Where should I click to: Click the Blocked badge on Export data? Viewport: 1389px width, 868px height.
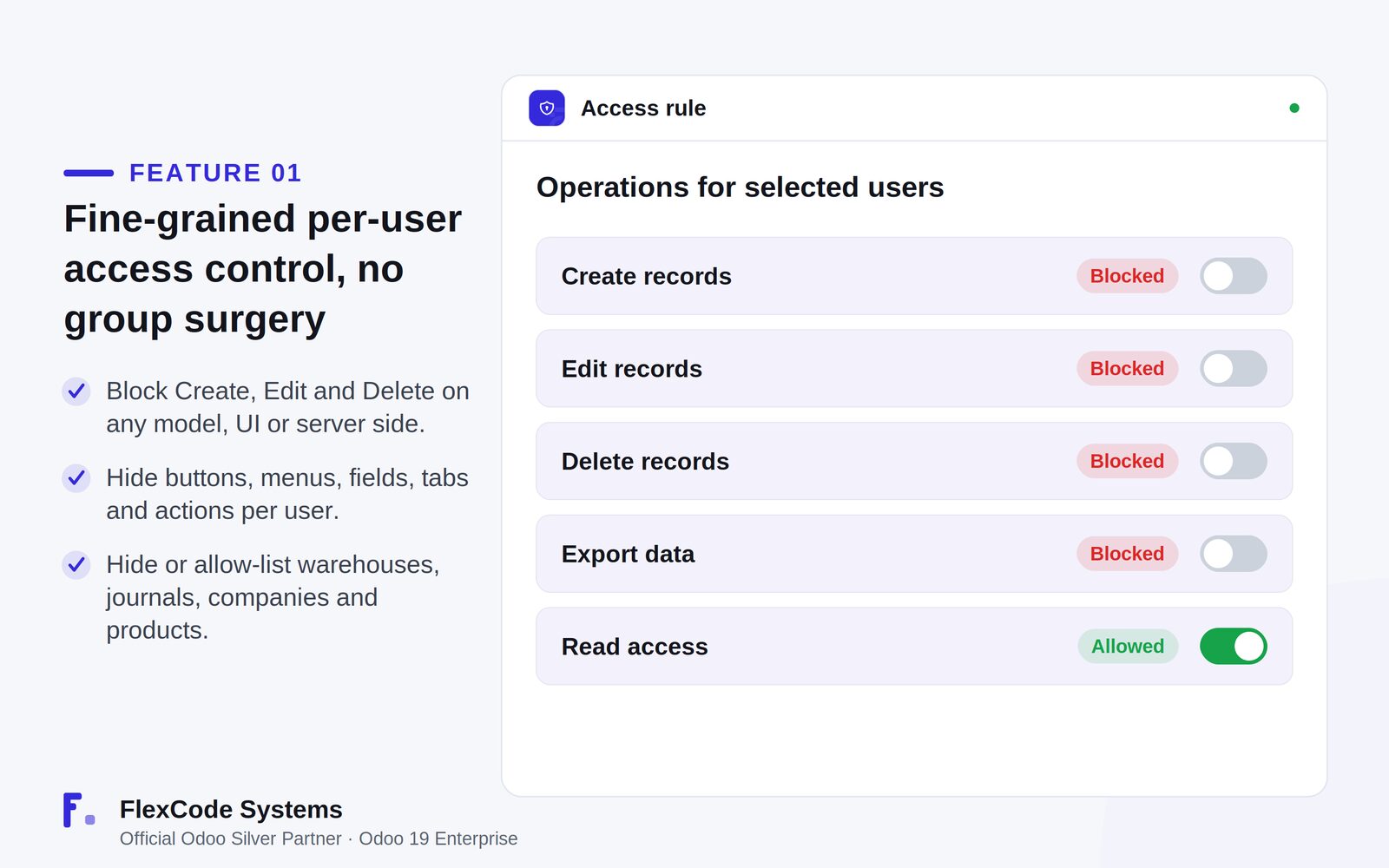[1128, 554]
